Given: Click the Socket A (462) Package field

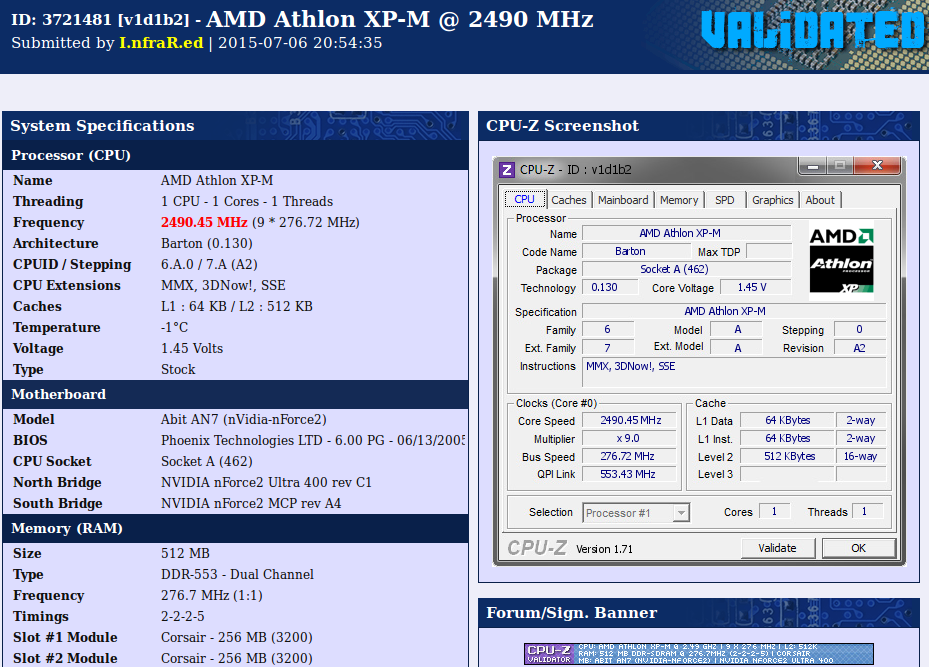Looking at the screenshot, I should point(687,269).
